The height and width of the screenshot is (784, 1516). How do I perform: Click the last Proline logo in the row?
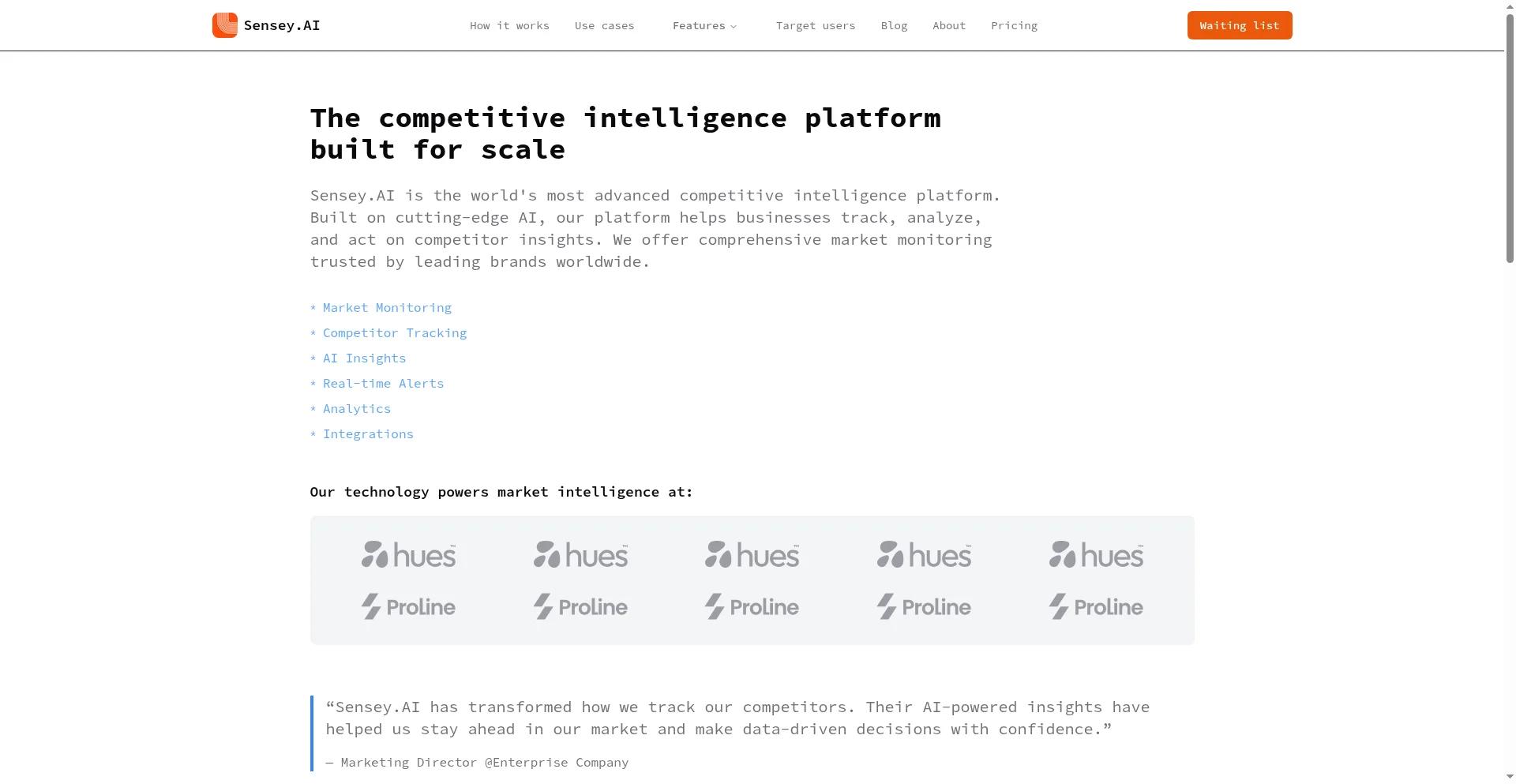[x=1096, y=606]
